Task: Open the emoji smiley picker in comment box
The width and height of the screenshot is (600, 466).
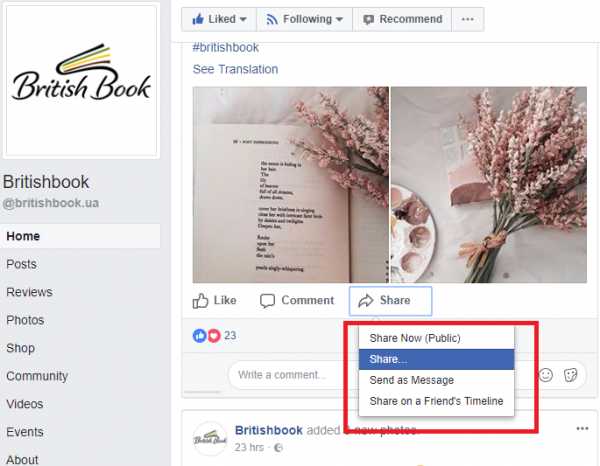Action: [x=546, y=375]
